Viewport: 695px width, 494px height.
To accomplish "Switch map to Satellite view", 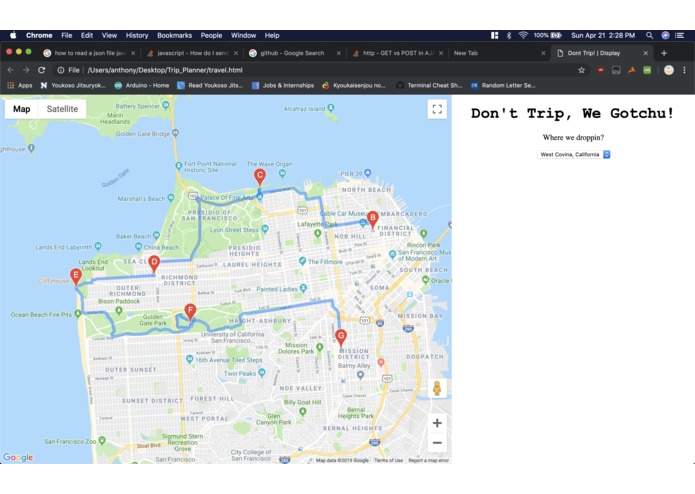I will (62, 109).
